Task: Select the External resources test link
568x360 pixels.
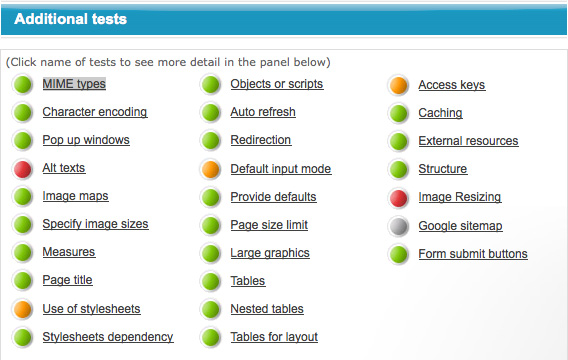Action: coord(468,141)
